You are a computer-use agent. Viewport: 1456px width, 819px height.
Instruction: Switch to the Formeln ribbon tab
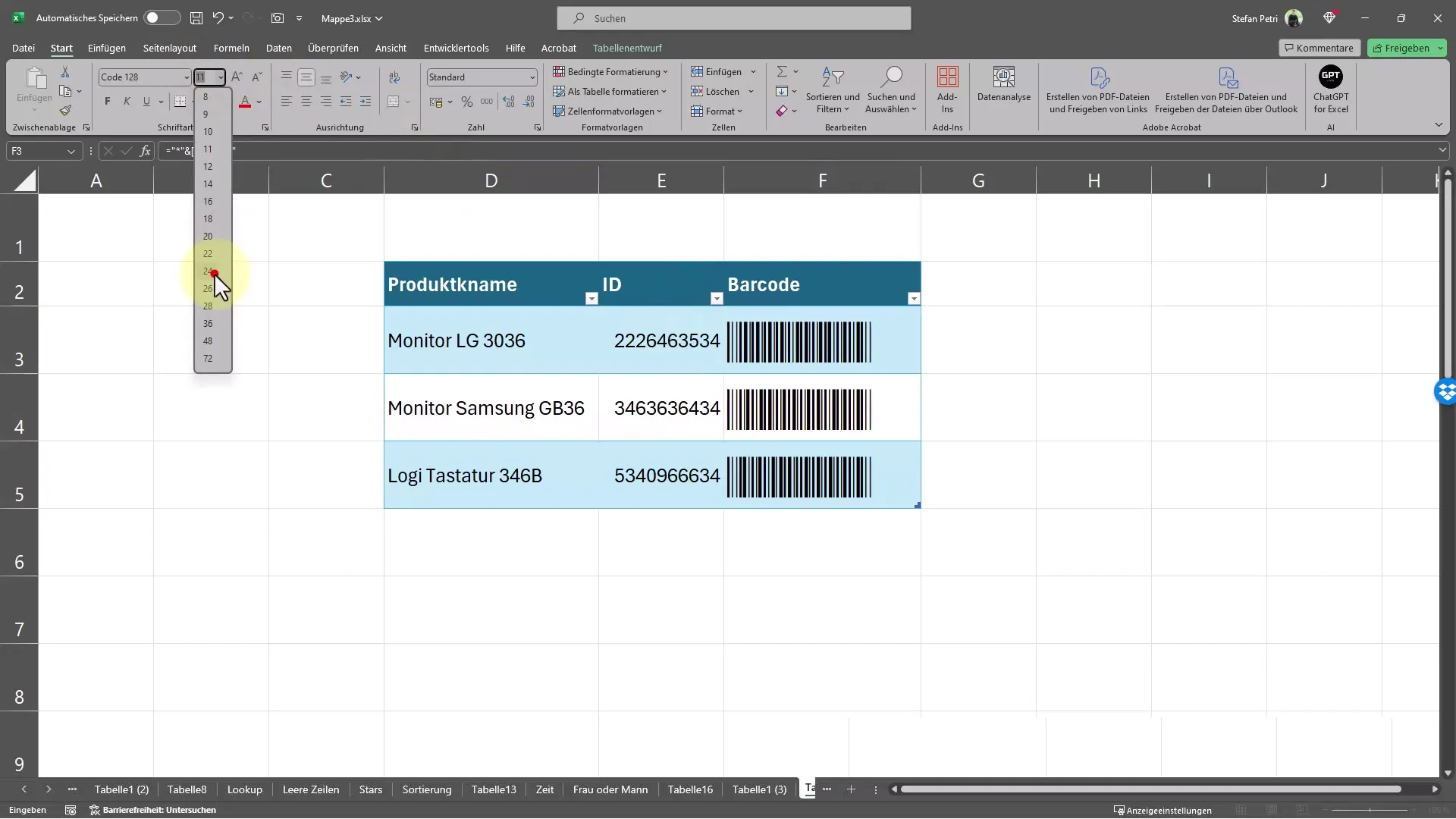pyautogui.click(x=231, y=47)
